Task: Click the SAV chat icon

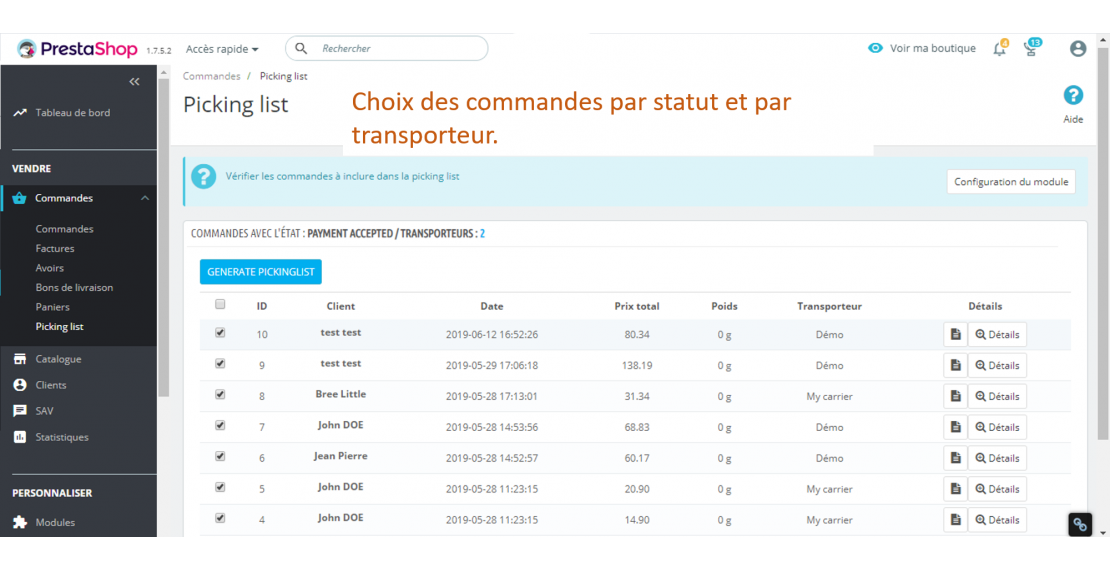Action: (x=20, y=411)
